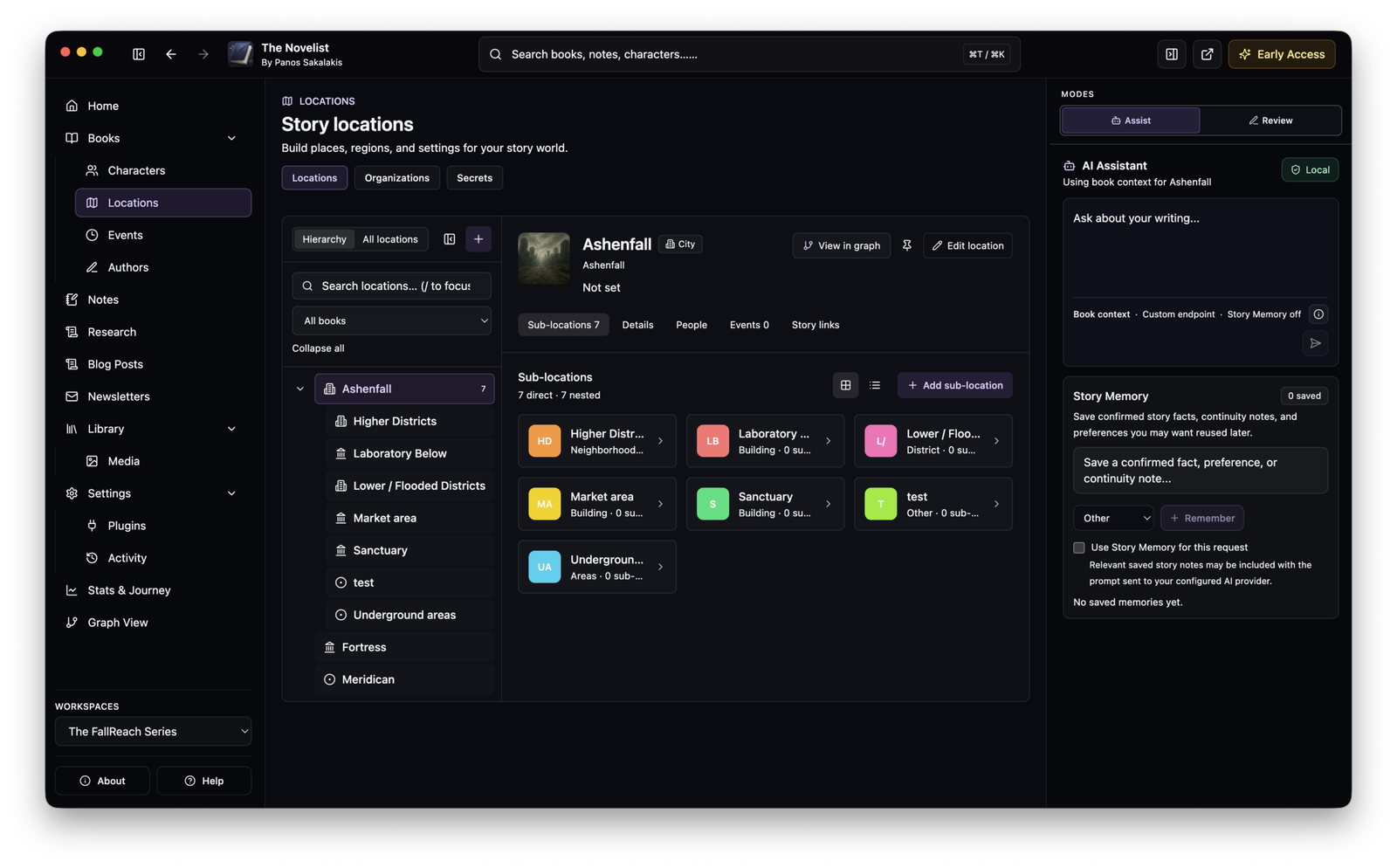Toggle the hierarchy panel layout icon

tap(450, 239)
